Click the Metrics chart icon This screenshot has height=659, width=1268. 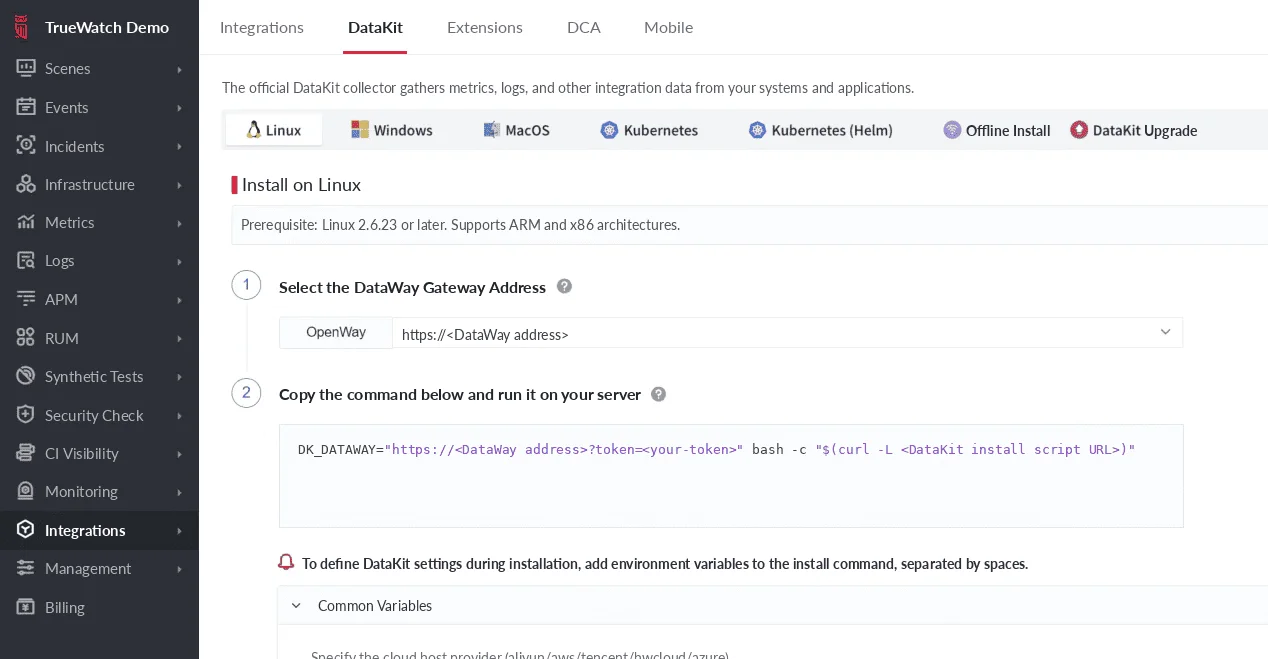(x=26, y=222)
